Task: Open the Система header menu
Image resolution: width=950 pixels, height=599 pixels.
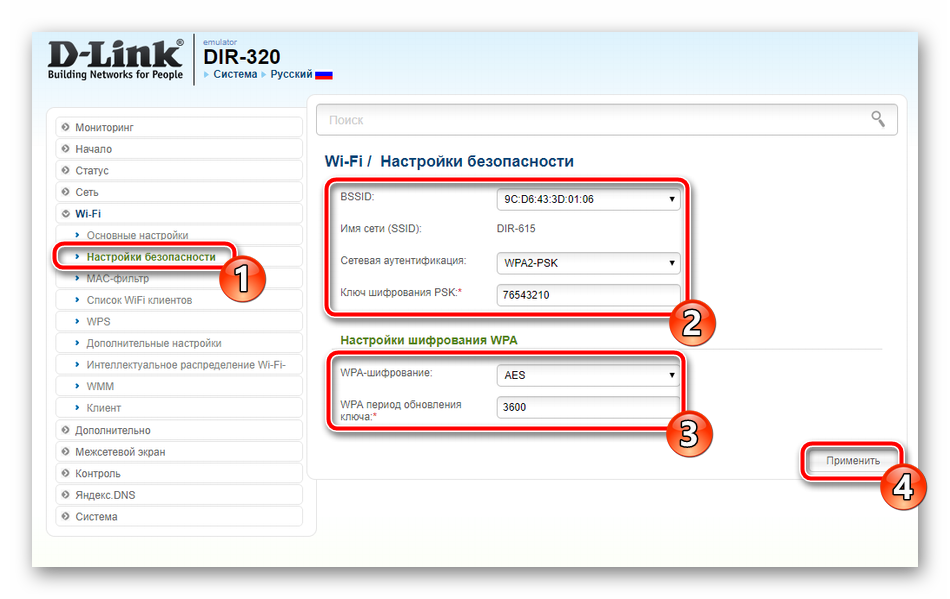Action: coord(235,74)
